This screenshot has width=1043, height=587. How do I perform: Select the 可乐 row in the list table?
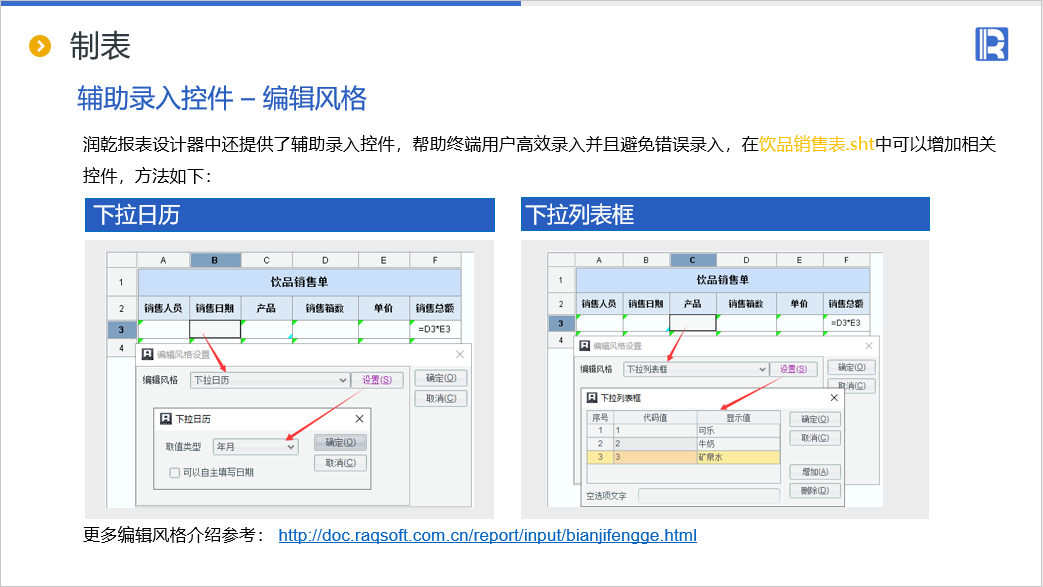(684, 431)
